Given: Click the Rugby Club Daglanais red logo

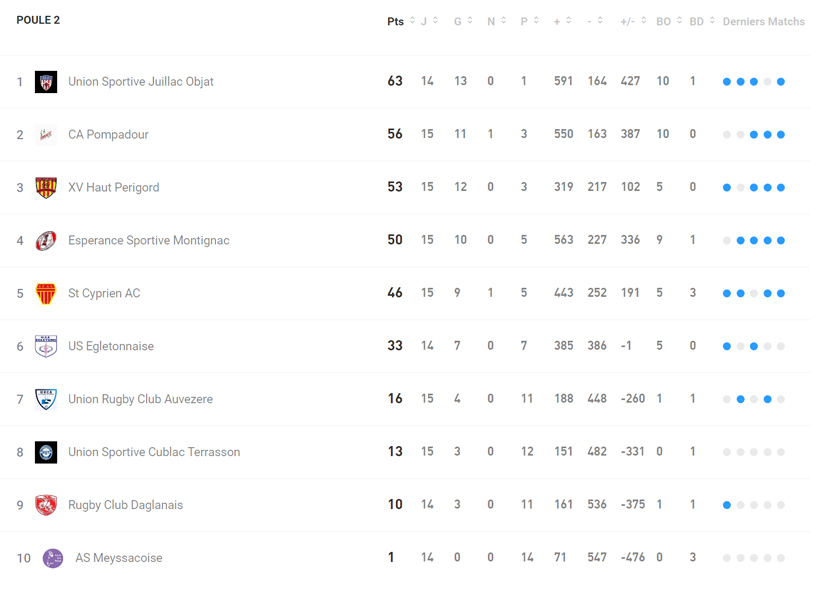Looking at the screenshot, I should [x=46, y=505].
